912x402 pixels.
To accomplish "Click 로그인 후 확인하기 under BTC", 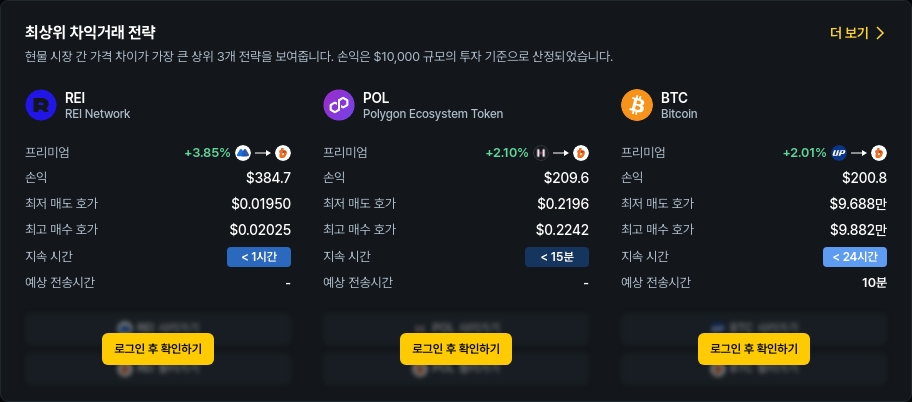I will pos(754,349).
